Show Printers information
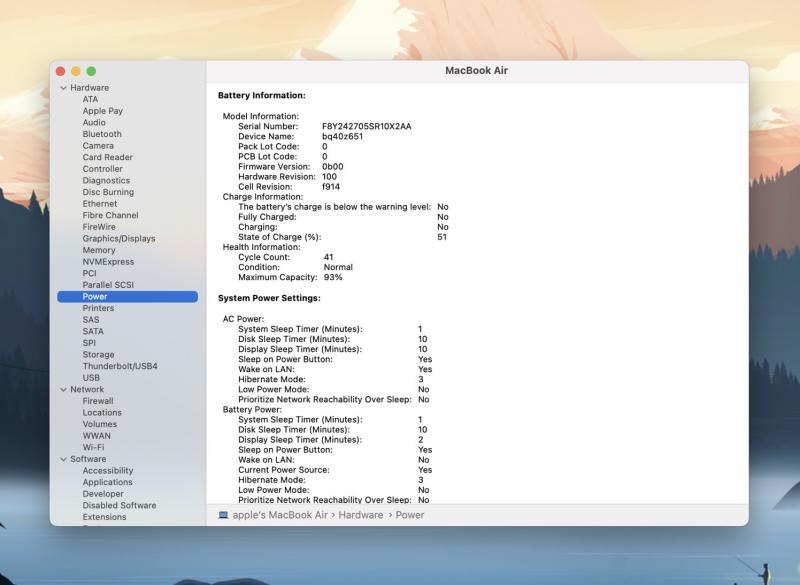The height and width of the screenshot is (585, 800). coord(98,309)
